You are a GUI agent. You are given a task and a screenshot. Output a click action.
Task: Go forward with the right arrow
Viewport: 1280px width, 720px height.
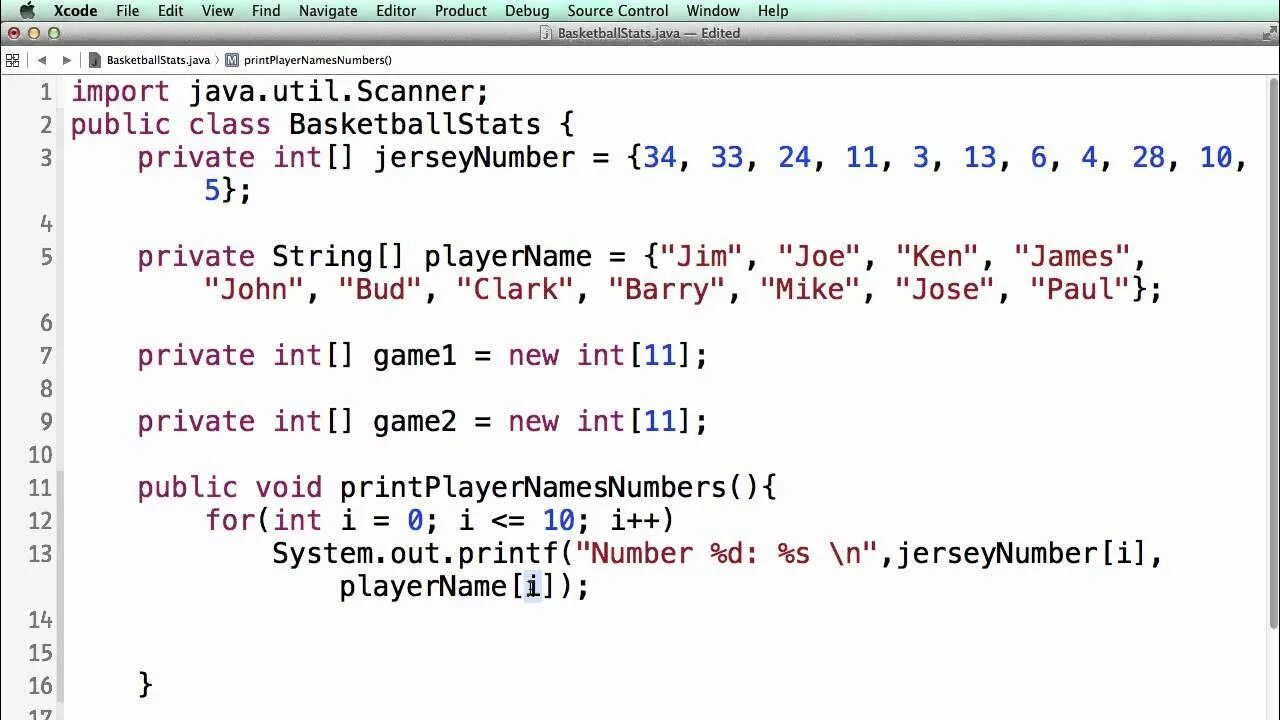(67, 60)
